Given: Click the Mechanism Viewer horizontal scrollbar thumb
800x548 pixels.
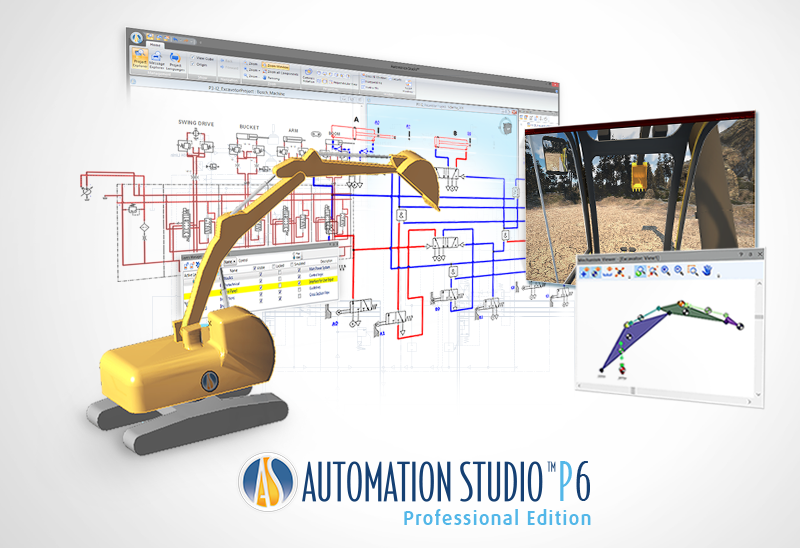Looking at the screenshot, I should point(633,390).
